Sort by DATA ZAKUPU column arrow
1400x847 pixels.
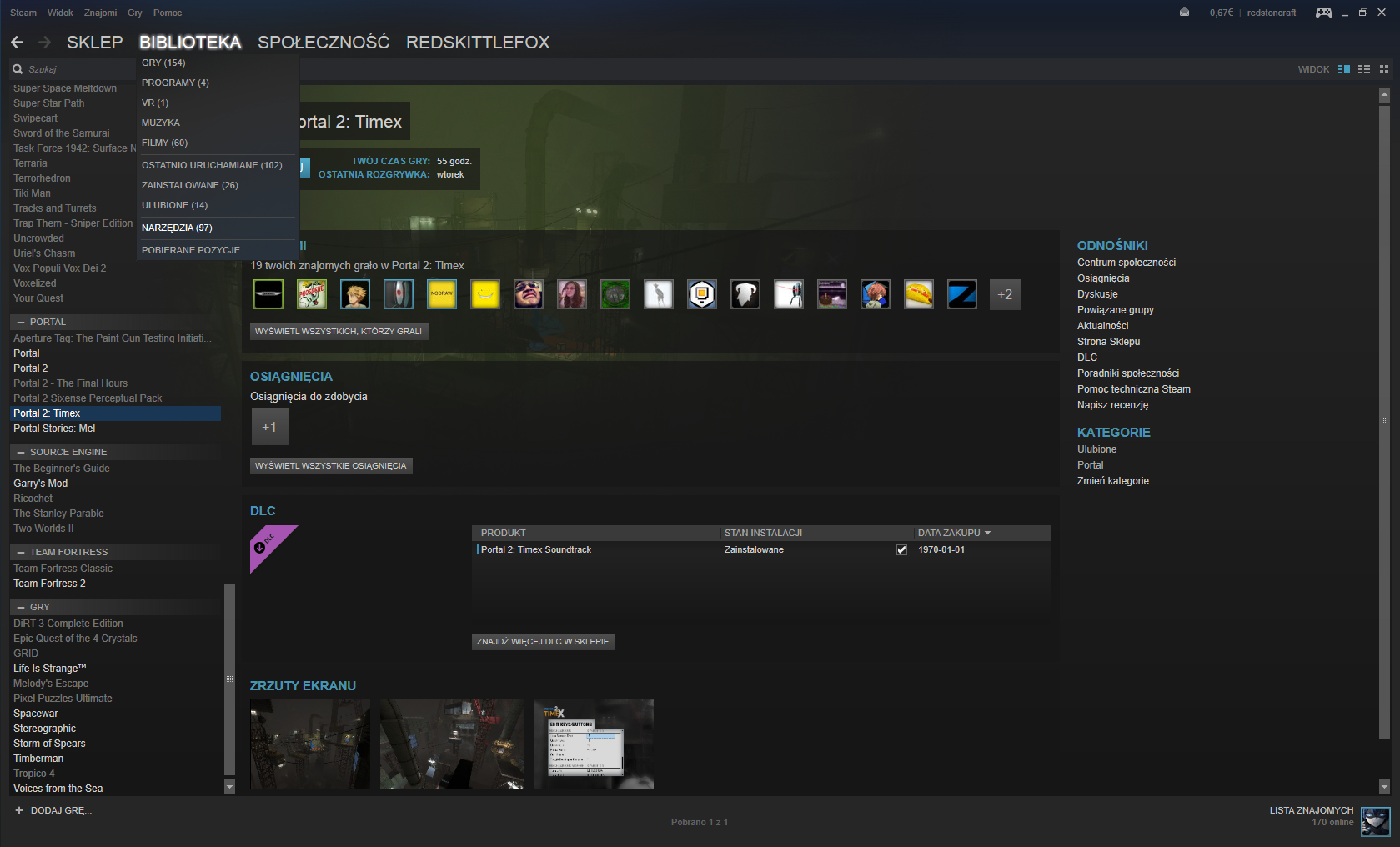click(988, 533)
